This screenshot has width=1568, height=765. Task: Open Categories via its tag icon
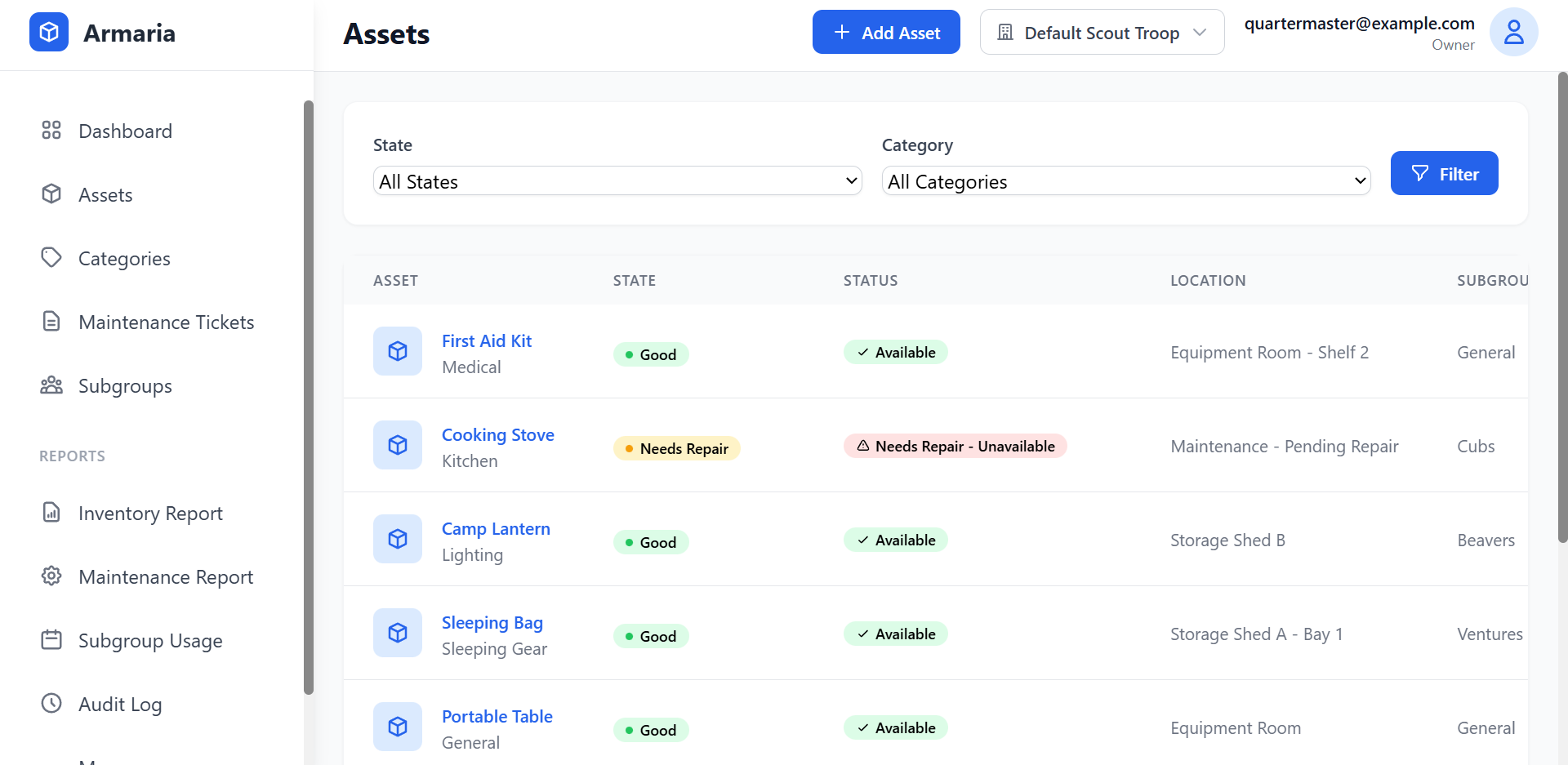(51, 257)
